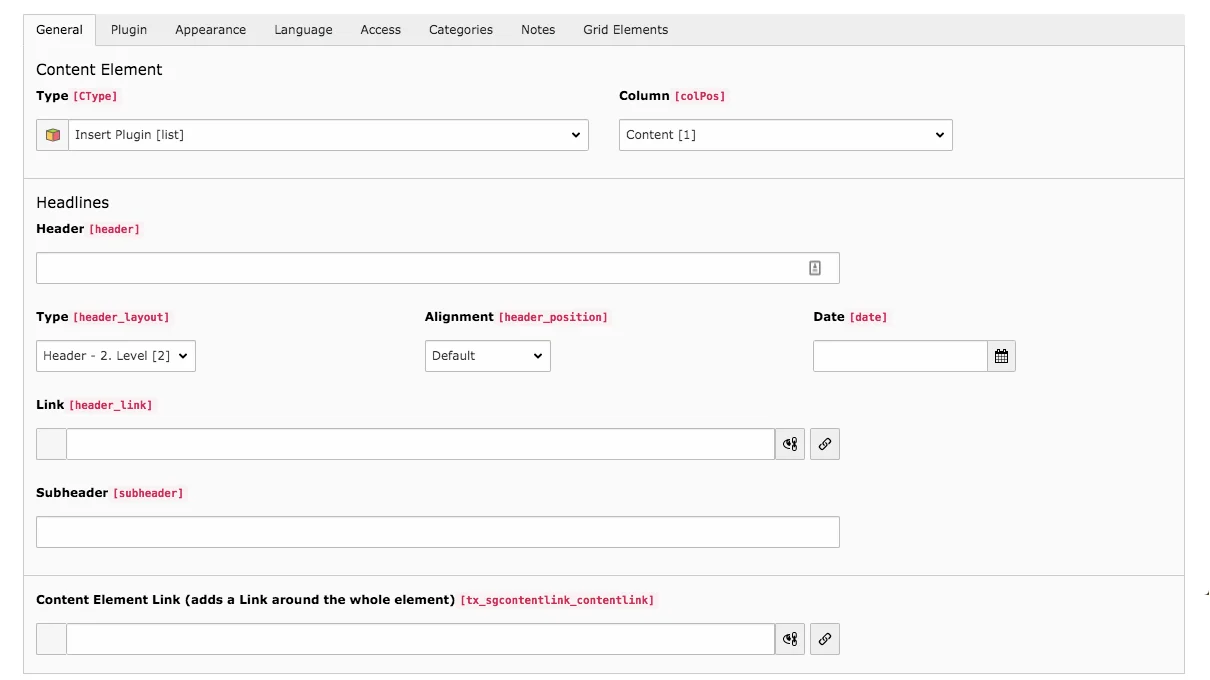This screenshot has height=680, width=1210.
Task: Select the Categories tab
Action: [x=460, y=29]
